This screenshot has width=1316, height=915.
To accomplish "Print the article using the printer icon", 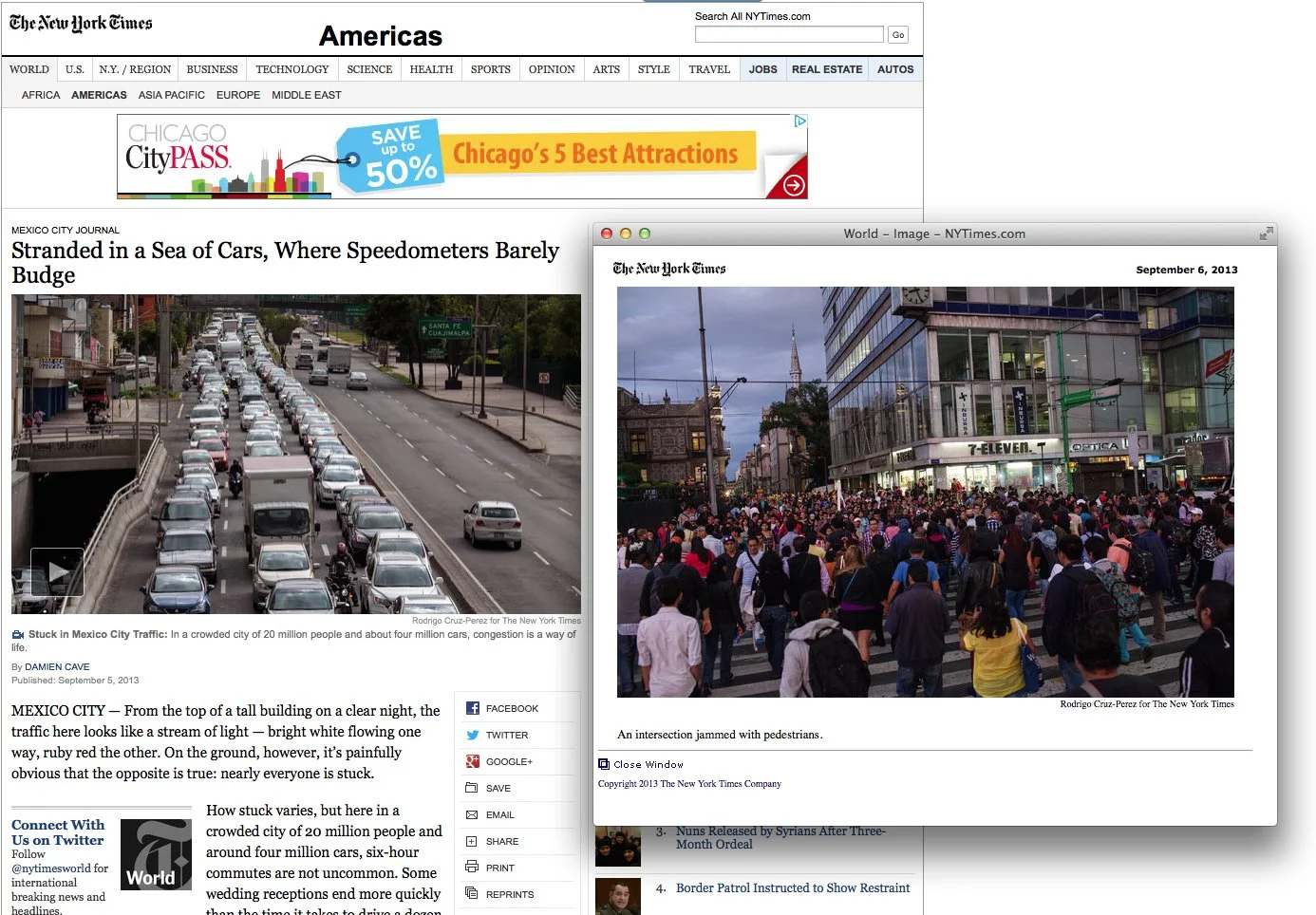I will [x=472, y=867].
